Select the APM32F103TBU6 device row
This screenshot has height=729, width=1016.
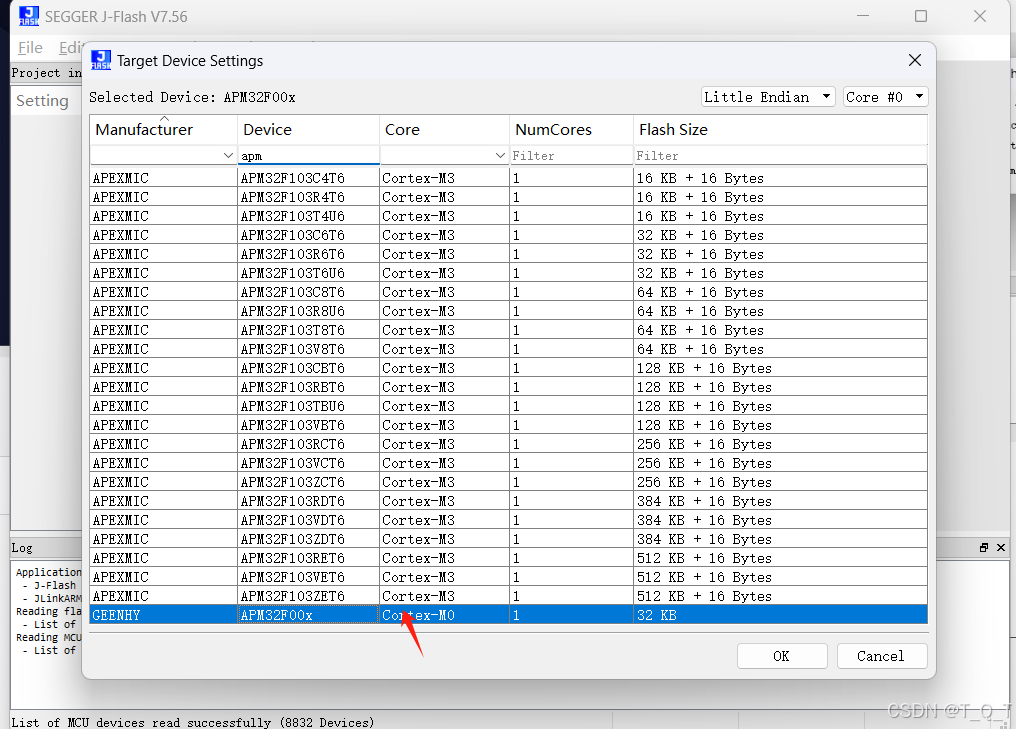click(x=509, y=406)
